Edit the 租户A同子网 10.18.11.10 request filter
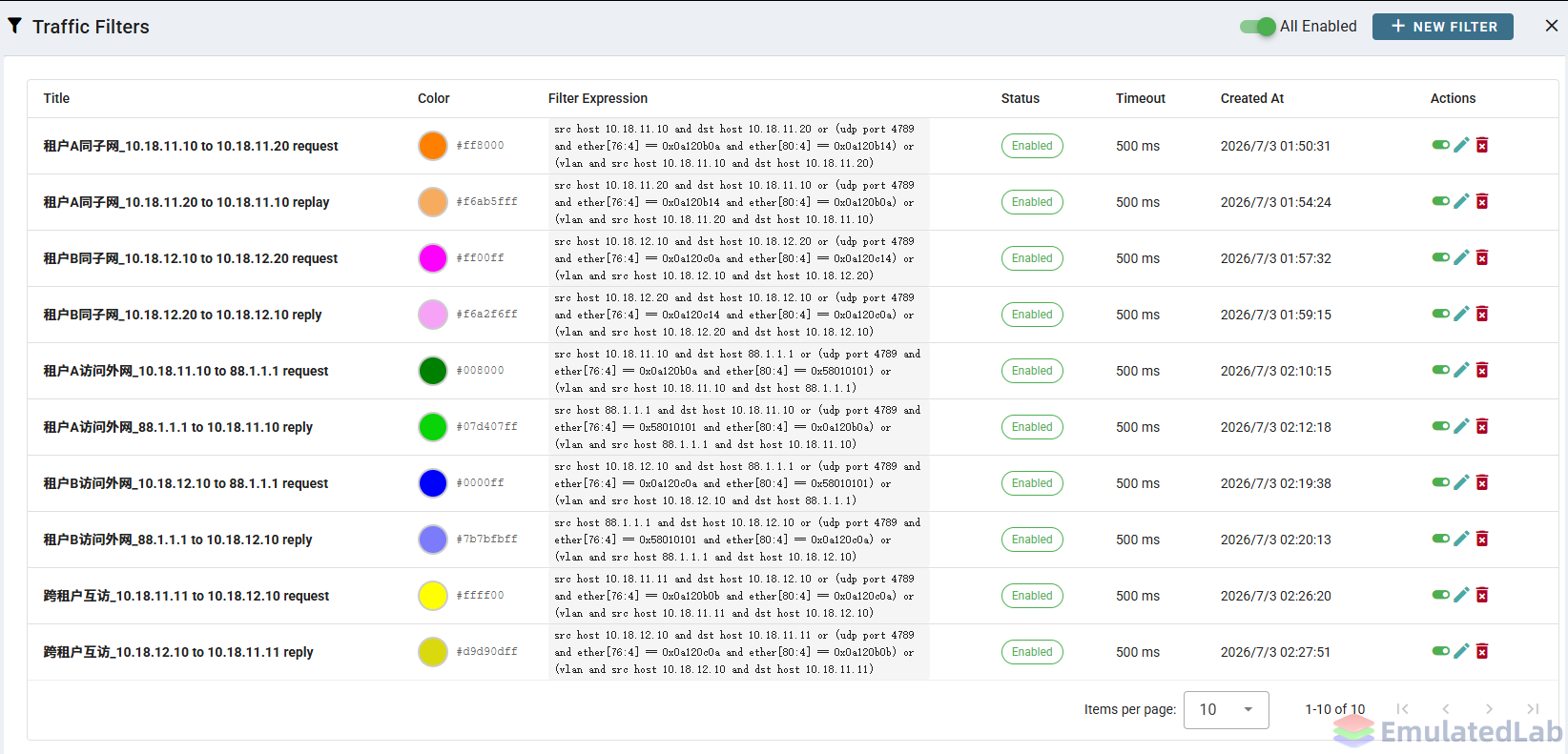The width and height of the screenshot is (1568, 754). coord(1461,145)
